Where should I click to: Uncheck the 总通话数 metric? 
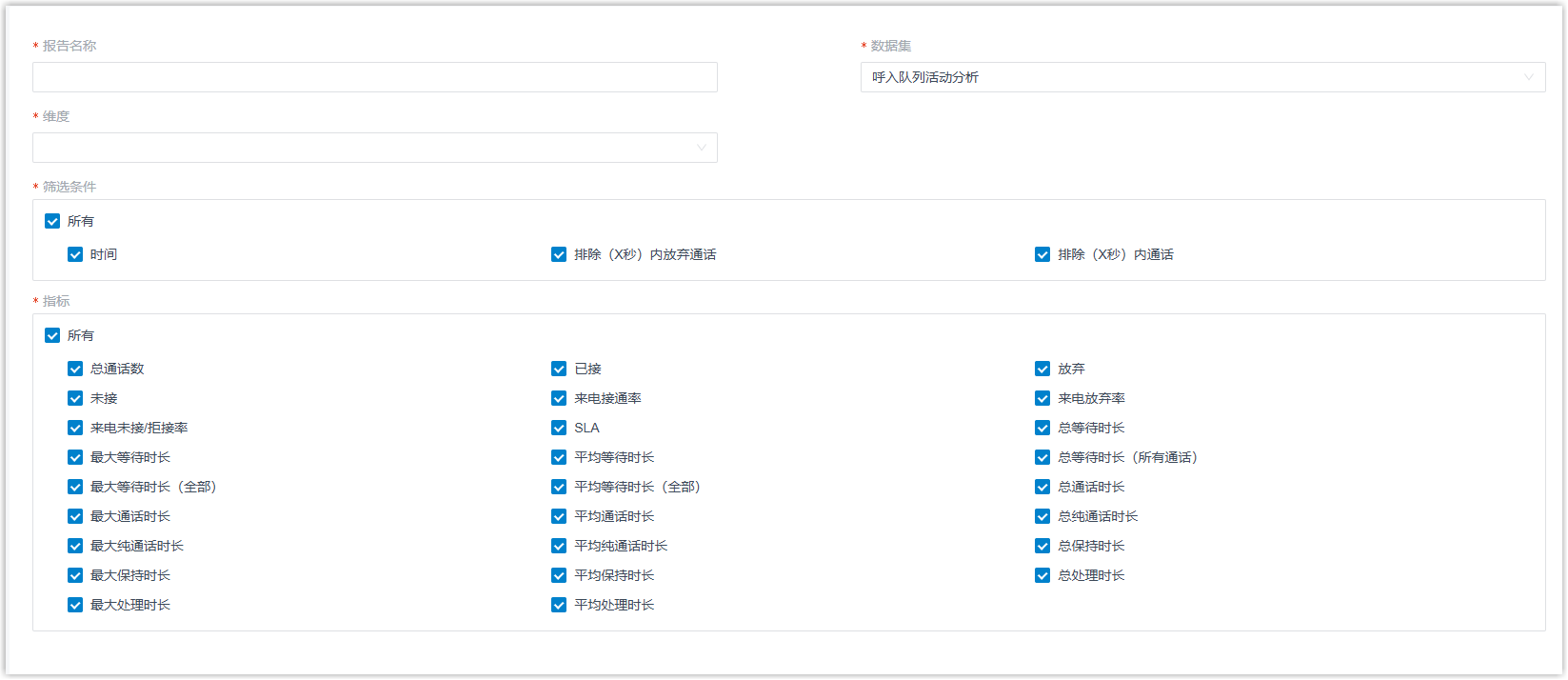coord(75,369)
